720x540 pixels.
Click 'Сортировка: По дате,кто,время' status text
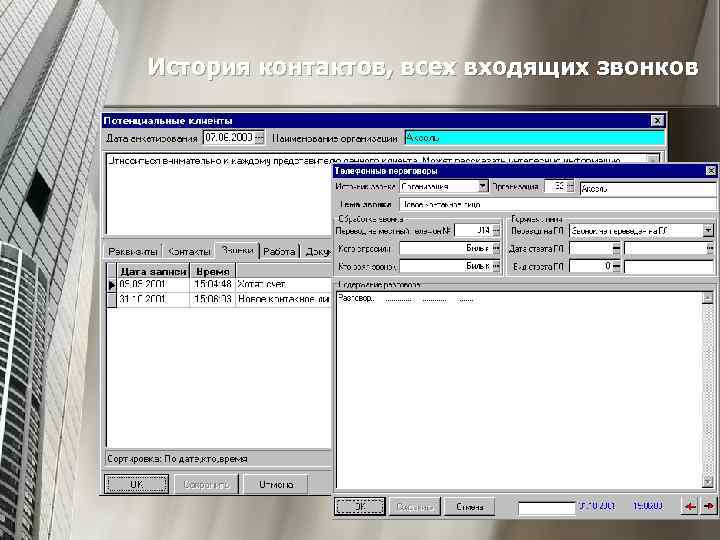click(x=177, y=459)
